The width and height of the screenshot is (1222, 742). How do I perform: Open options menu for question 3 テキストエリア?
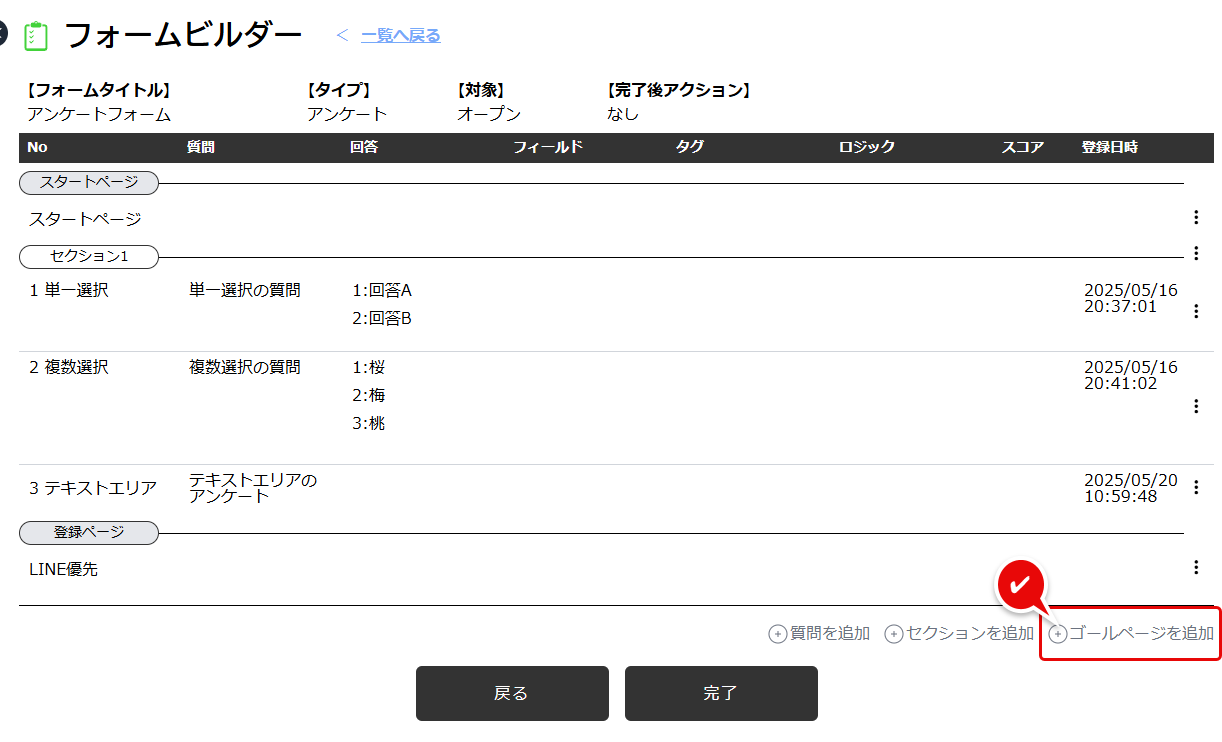coord(1195,488)
